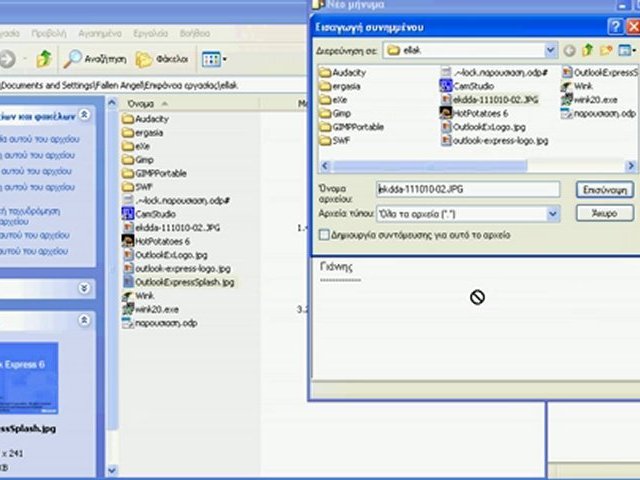The width and height of the screenshot is (640, 480).
Task: Click Explorer scrollbar up arrow
Action: (112, 103)
